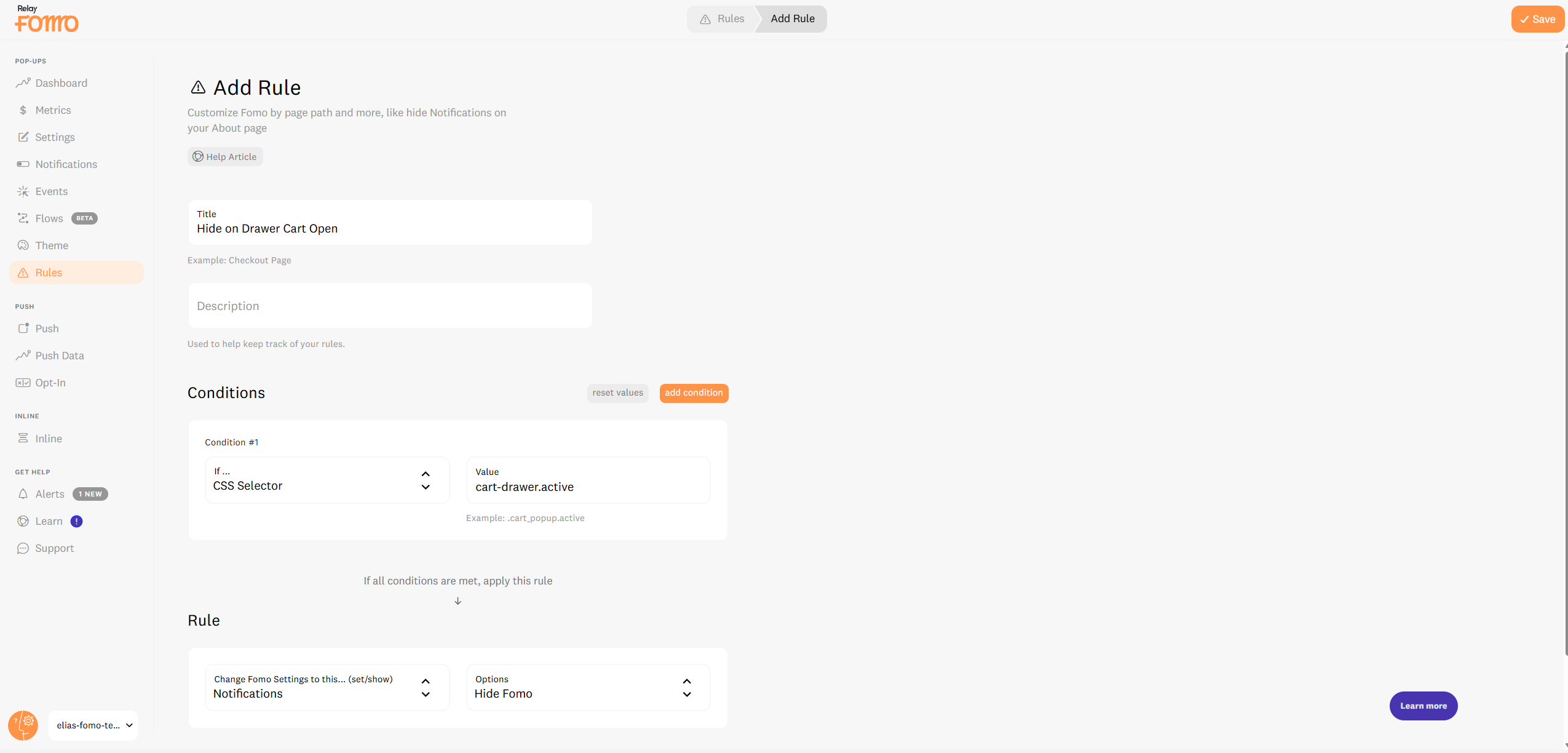This screenshot has height=753, width=1568.
Task: Open the Push Data section
Action: (x=60, y=356)
